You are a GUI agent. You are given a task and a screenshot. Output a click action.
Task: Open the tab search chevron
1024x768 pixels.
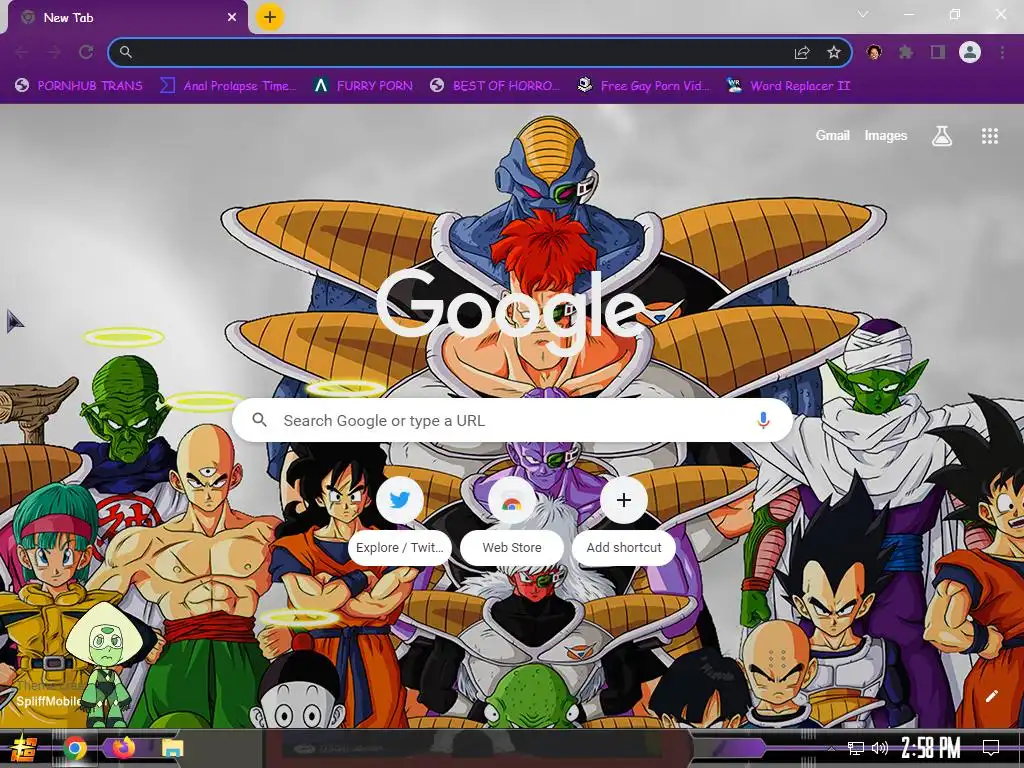[863, 14]
